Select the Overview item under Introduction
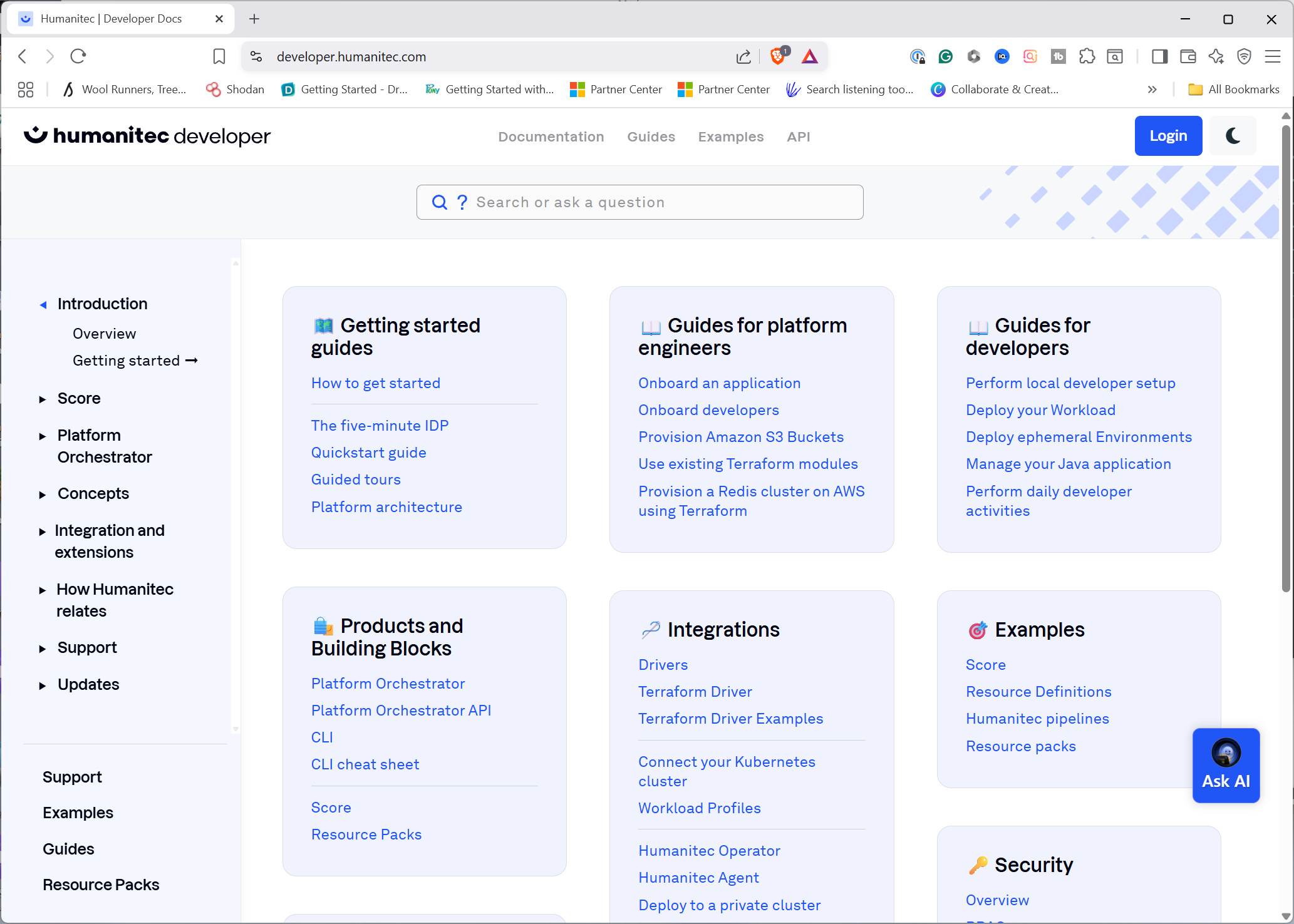The height and width of the screenshot is (924, 1294). (x=104, y=334)
